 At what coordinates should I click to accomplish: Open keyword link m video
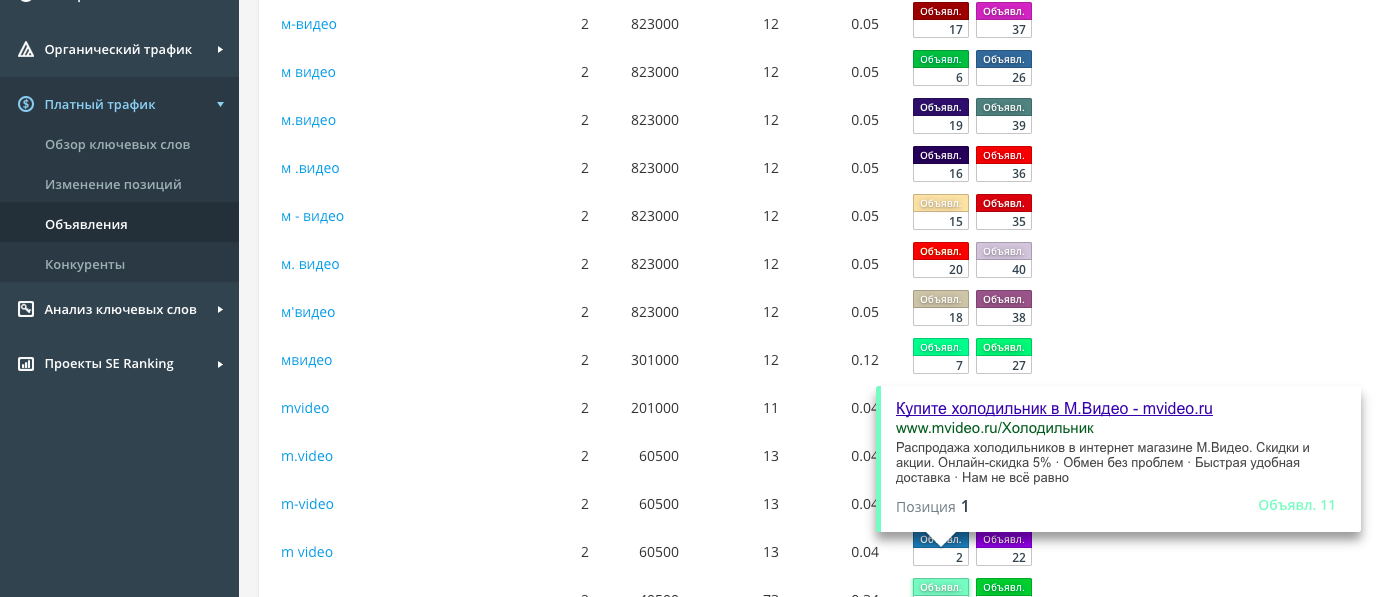tap(307, 552)
